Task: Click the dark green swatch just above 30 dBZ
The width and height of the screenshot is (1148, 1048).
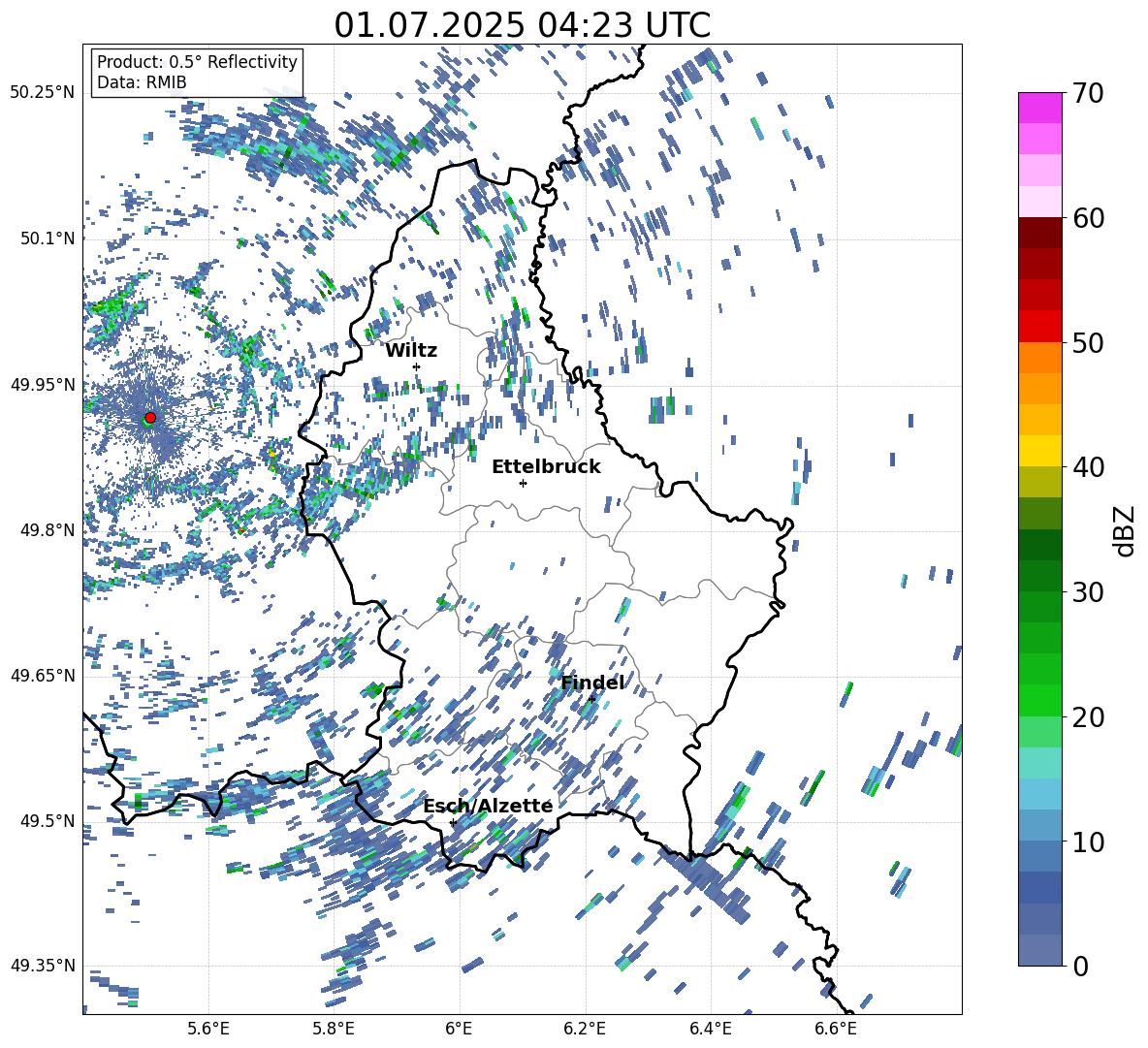Action: coord(1040,576)
